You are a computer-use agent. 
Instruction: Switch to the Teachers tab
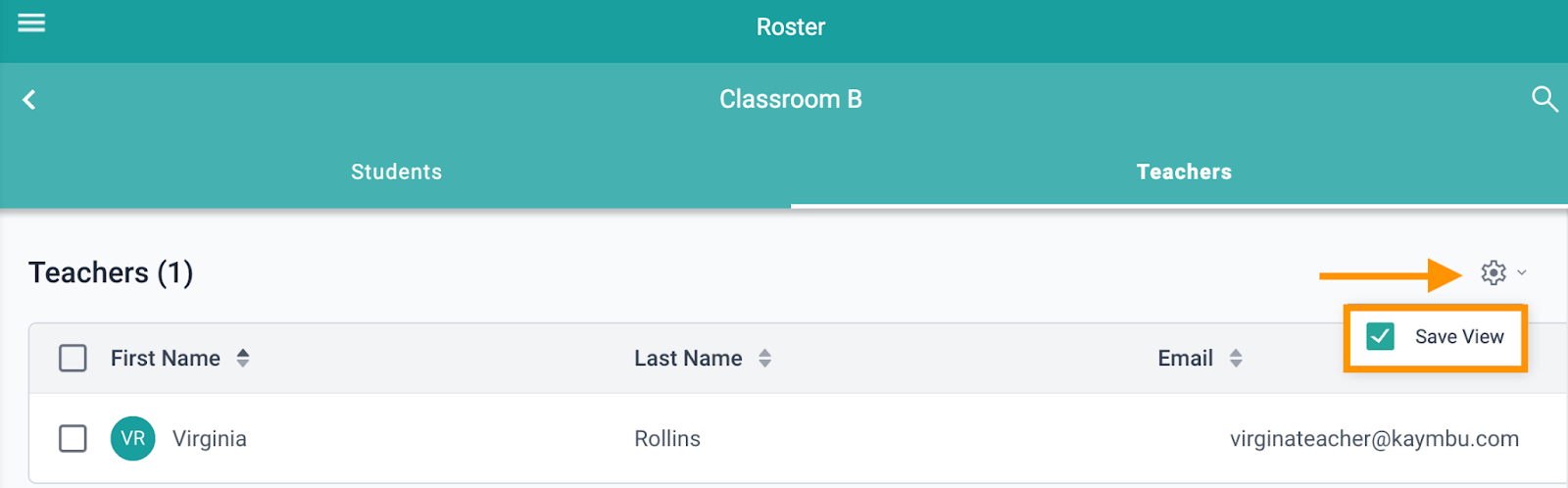tap(1184, 171)
